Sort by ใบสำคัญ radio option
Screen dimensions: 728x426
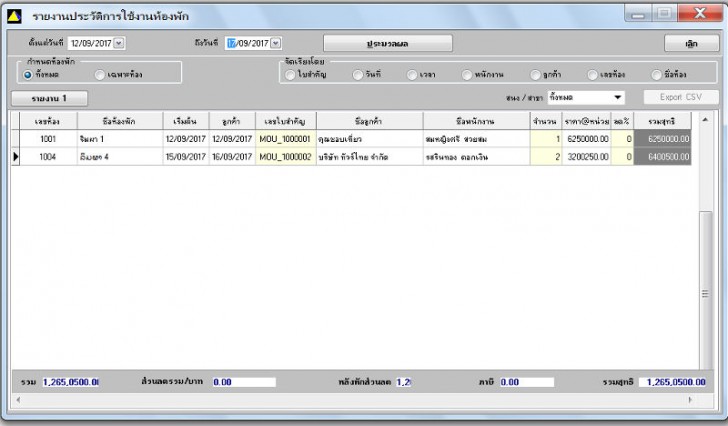click(x=290, y=75)
